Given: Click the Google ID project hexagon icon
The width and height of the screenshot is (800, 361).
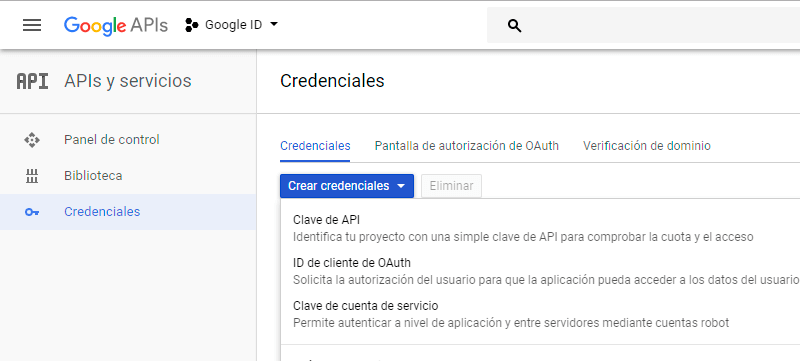Looking at the screenshot, I should [191, 25].
